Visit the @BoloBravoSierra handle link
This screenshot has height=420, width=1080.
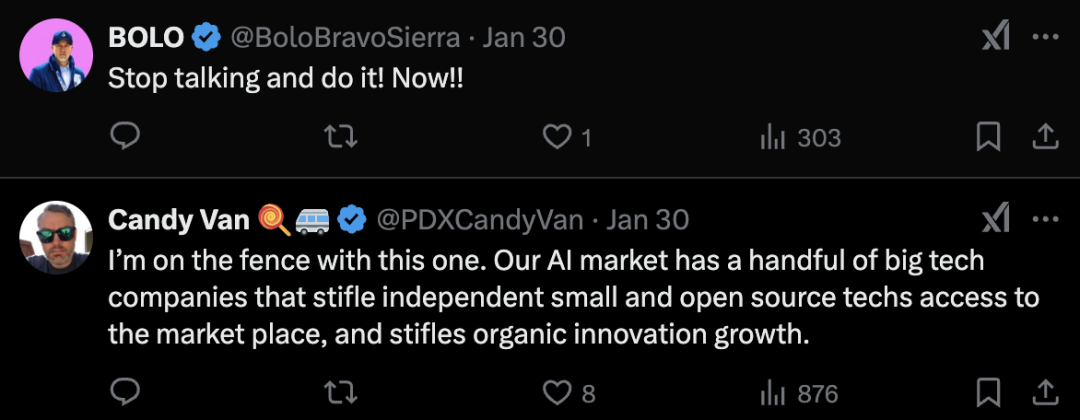(346, 38)
